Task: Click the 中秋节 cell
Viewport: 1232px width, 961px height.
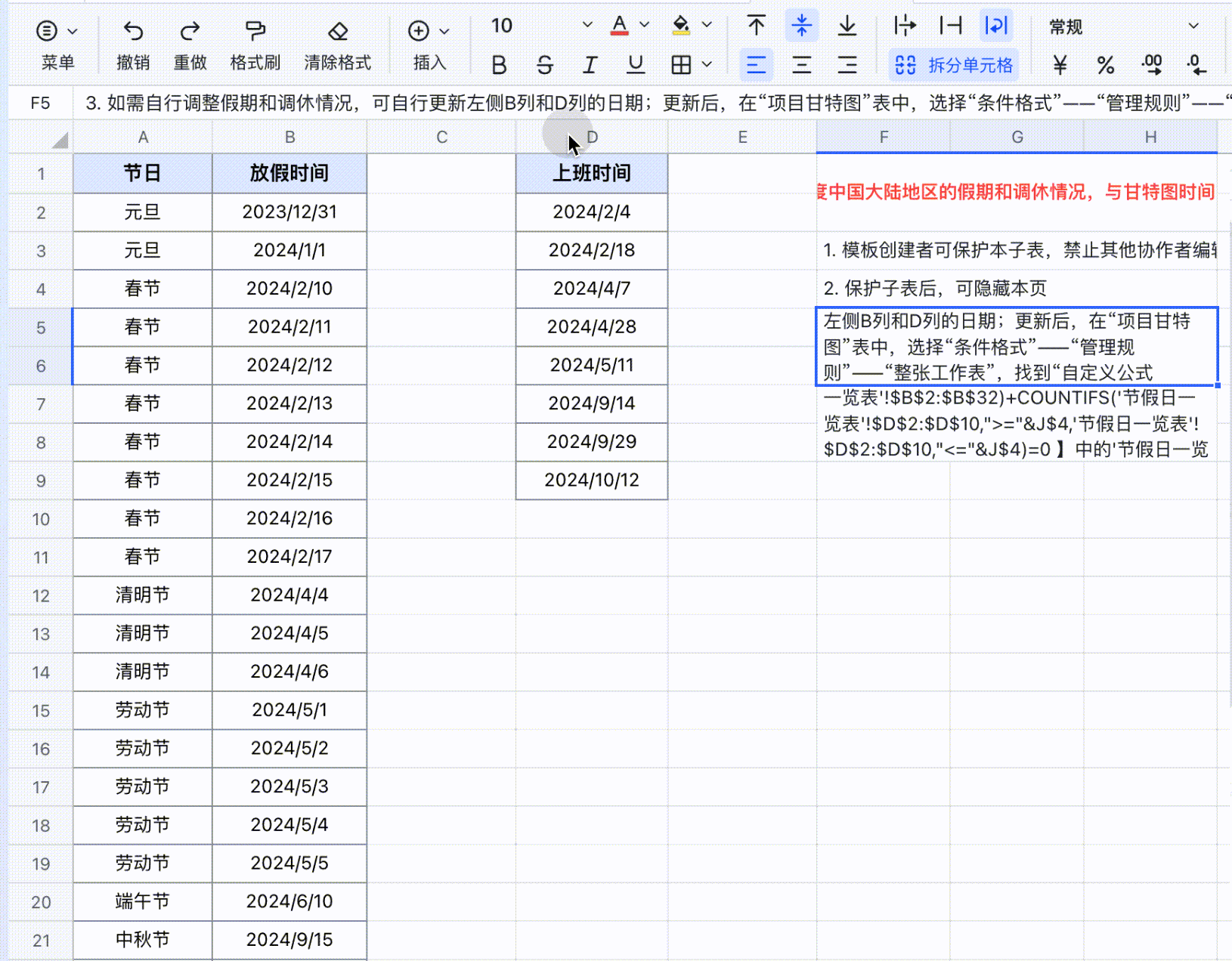Action: 143,940
